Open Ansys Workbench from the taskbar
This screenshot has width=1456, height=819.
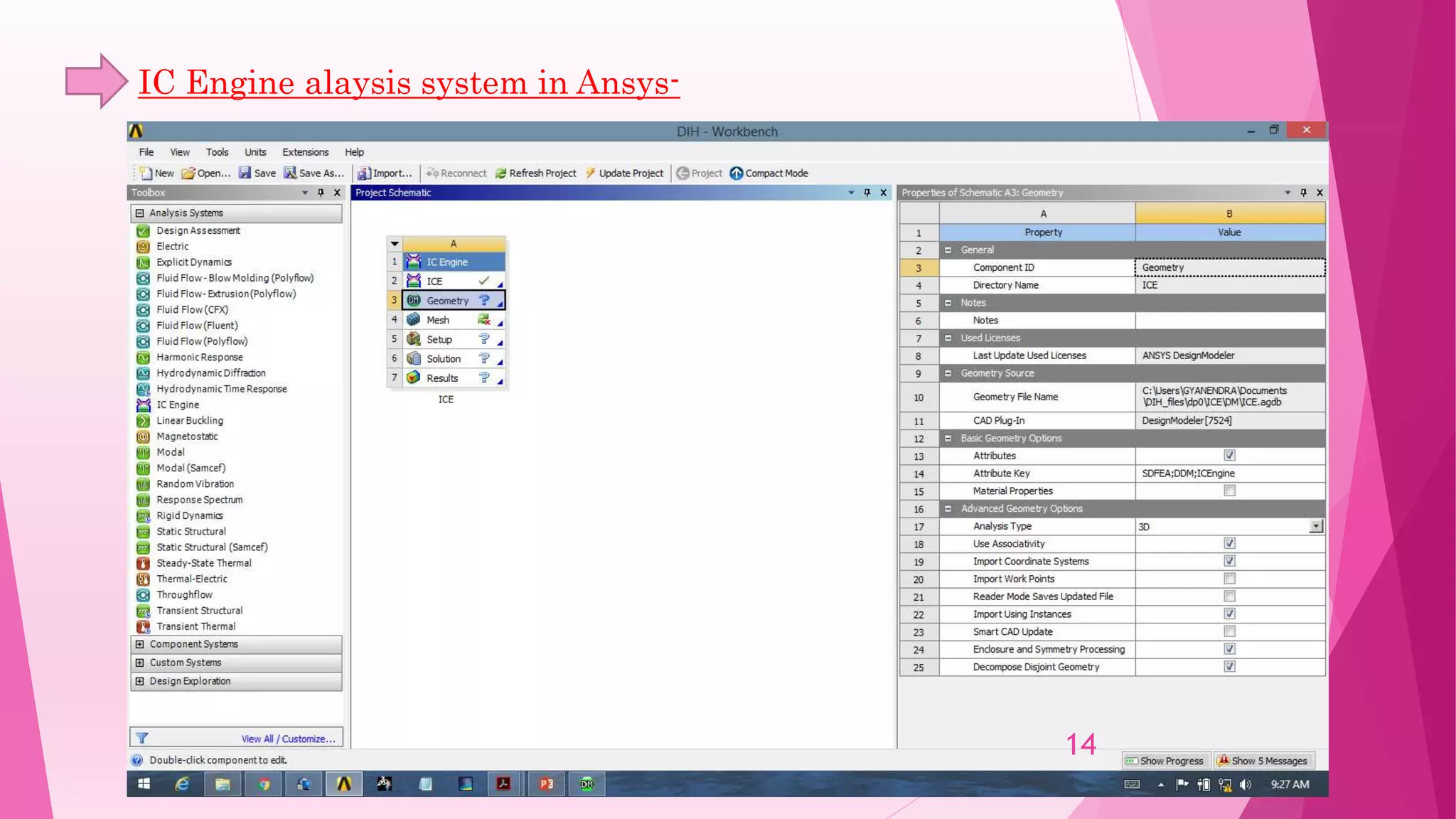[344, 783]
